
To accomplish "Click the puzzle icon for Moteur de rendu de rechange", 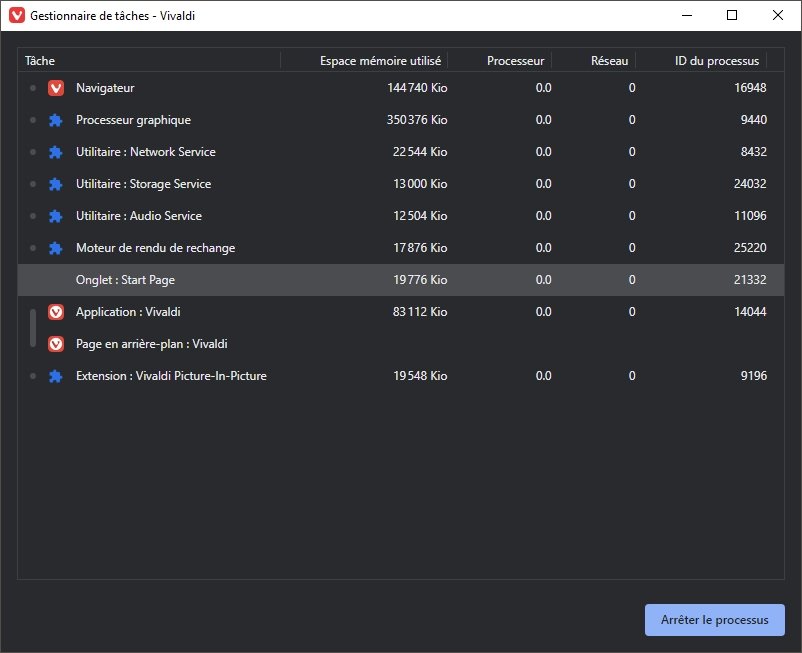I will (56, 248).
